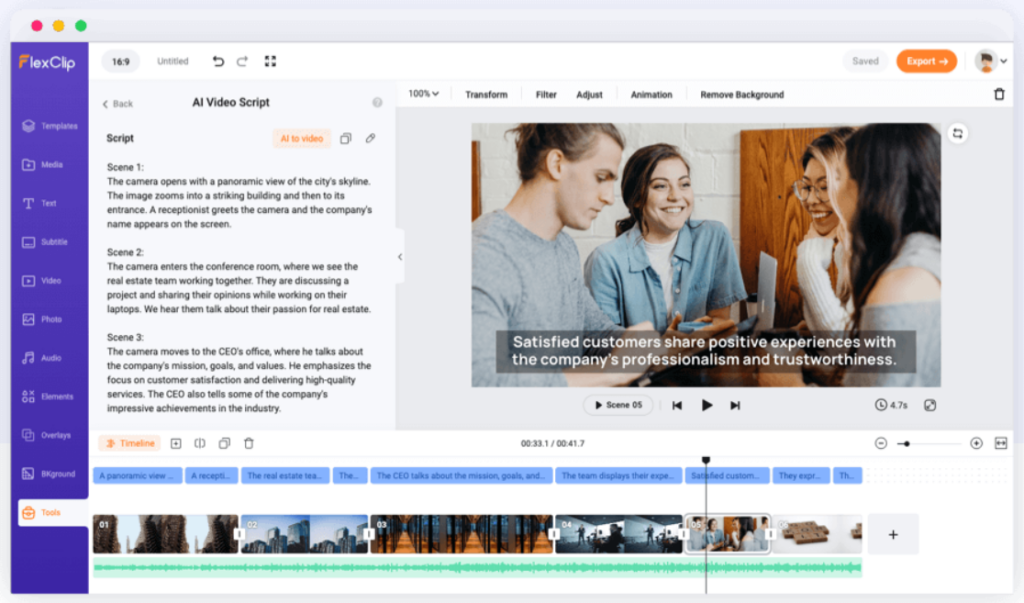Delete the selected timeline clip
1024x603 pixels.
(x=249, y=443)
